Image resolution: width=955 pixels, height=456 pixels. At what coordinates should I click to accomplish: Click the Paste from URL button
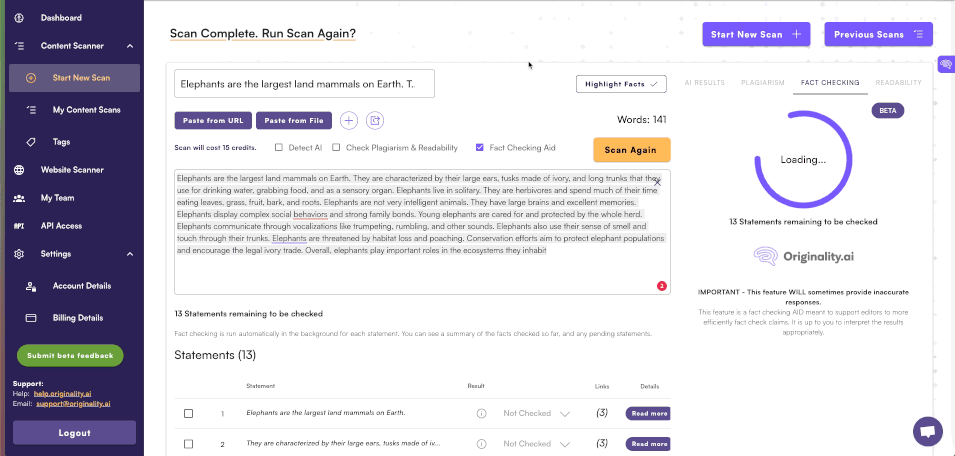click(213, 121)
